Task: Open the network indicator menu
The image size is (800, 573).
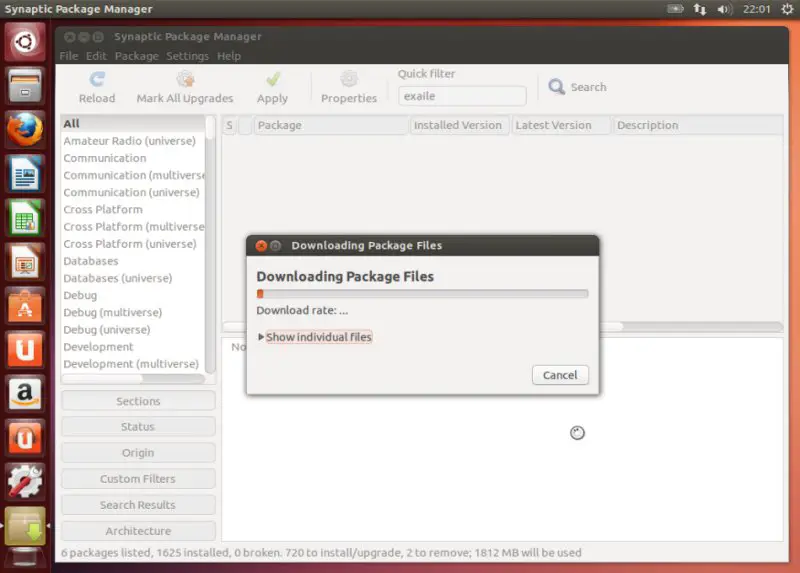Action: (x=699, y=9)
